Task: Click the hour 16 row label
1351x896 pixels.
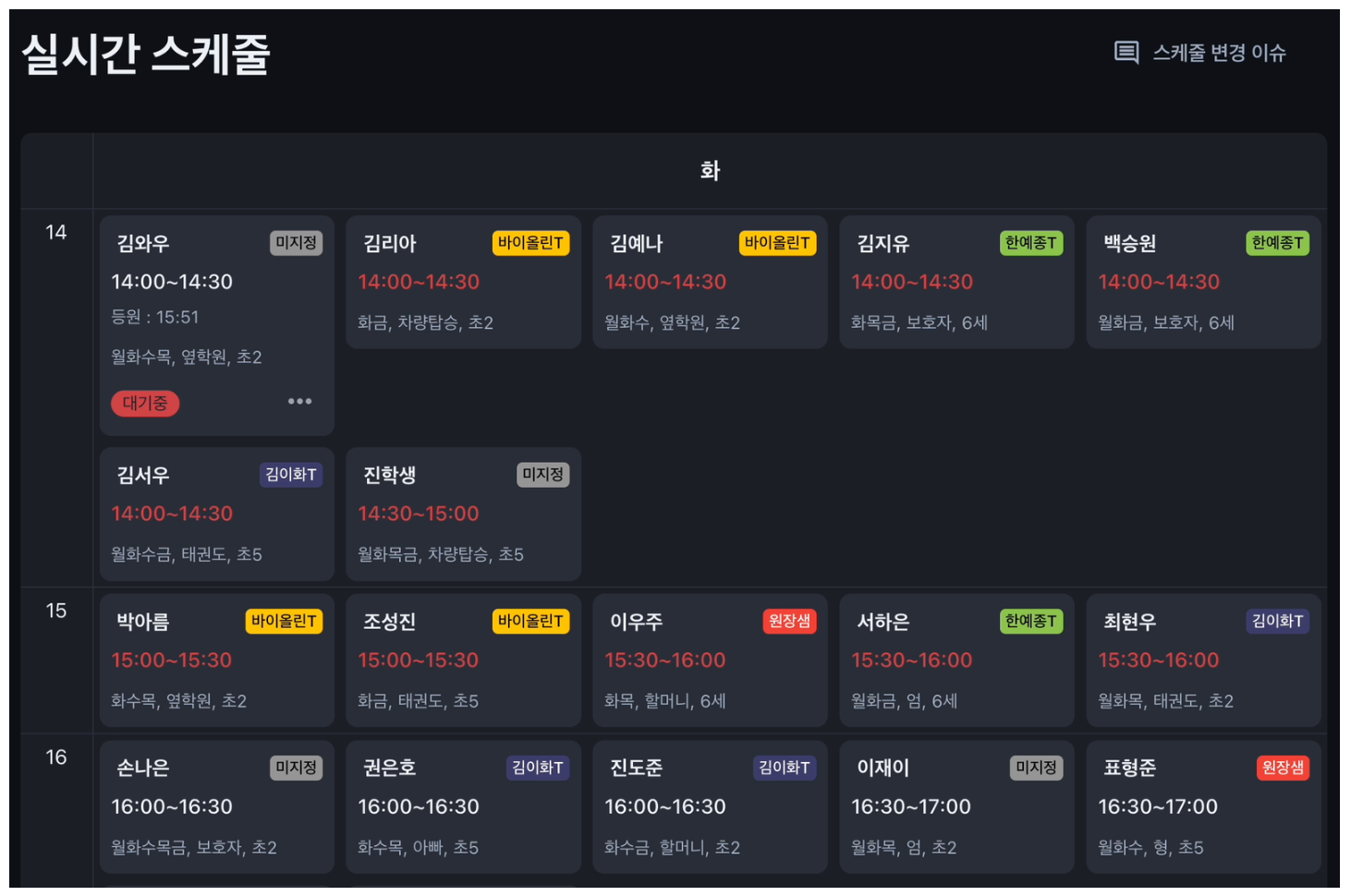Action: [56, 757]
